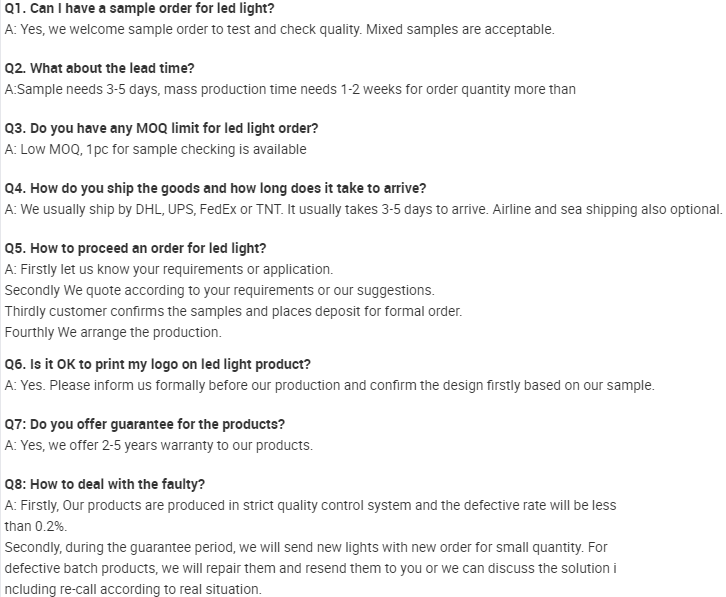The width and height of the screenshot is (726, 597).
Task: Click the Thirdly customer confirms samples line
Action: [x=234, y=311]
